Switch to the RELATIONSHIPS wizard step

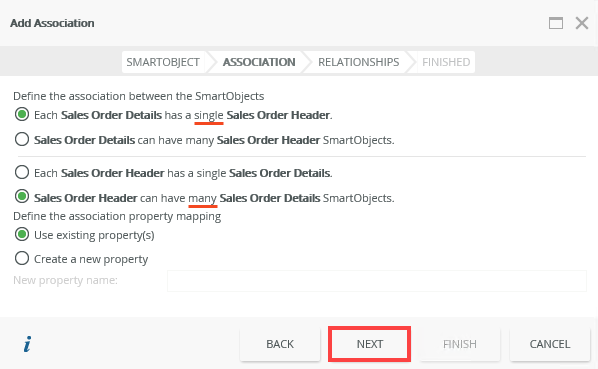pyautogui.click(x=358, y=62)
